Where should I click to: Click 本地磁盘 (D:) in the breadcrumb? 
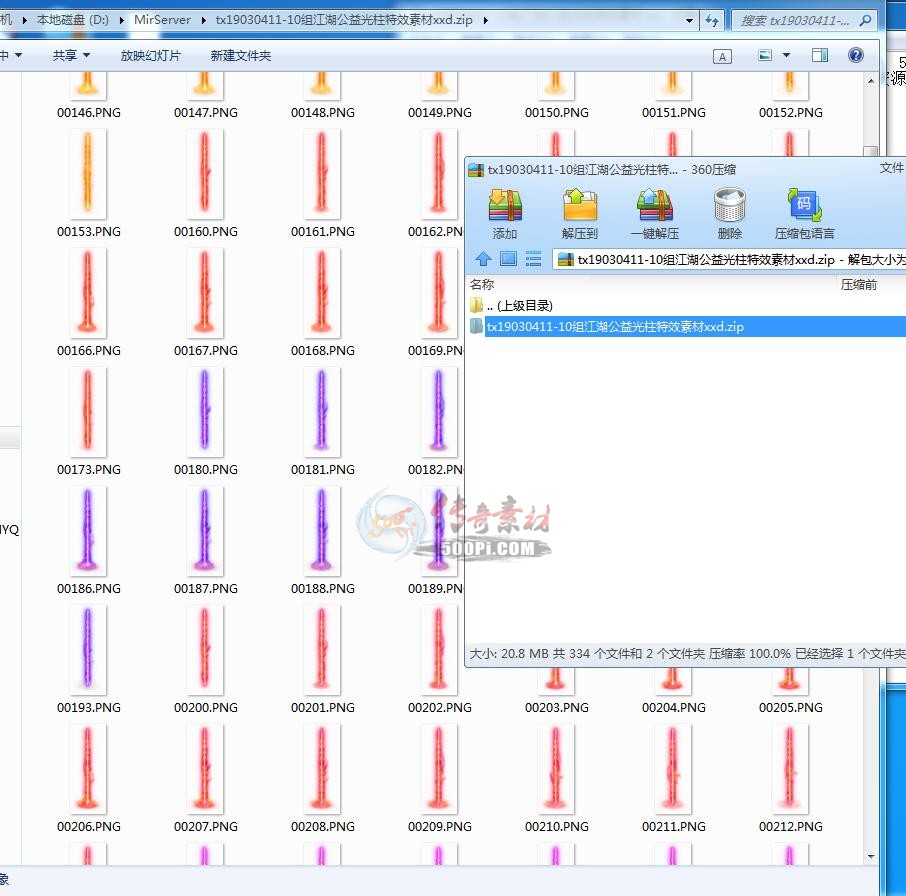point(73,20)
